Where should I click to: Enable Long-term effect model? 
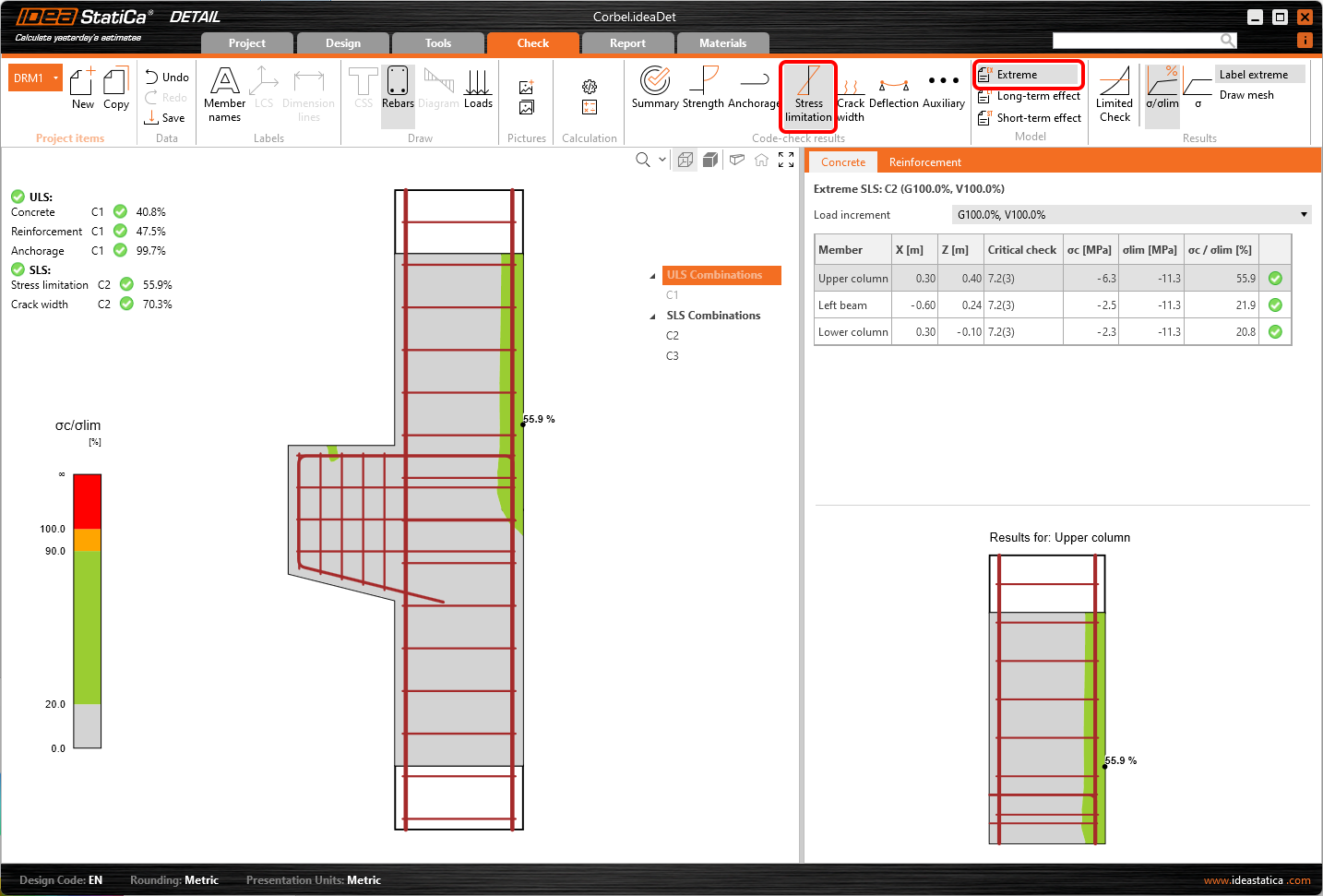tap(1030, 96)
